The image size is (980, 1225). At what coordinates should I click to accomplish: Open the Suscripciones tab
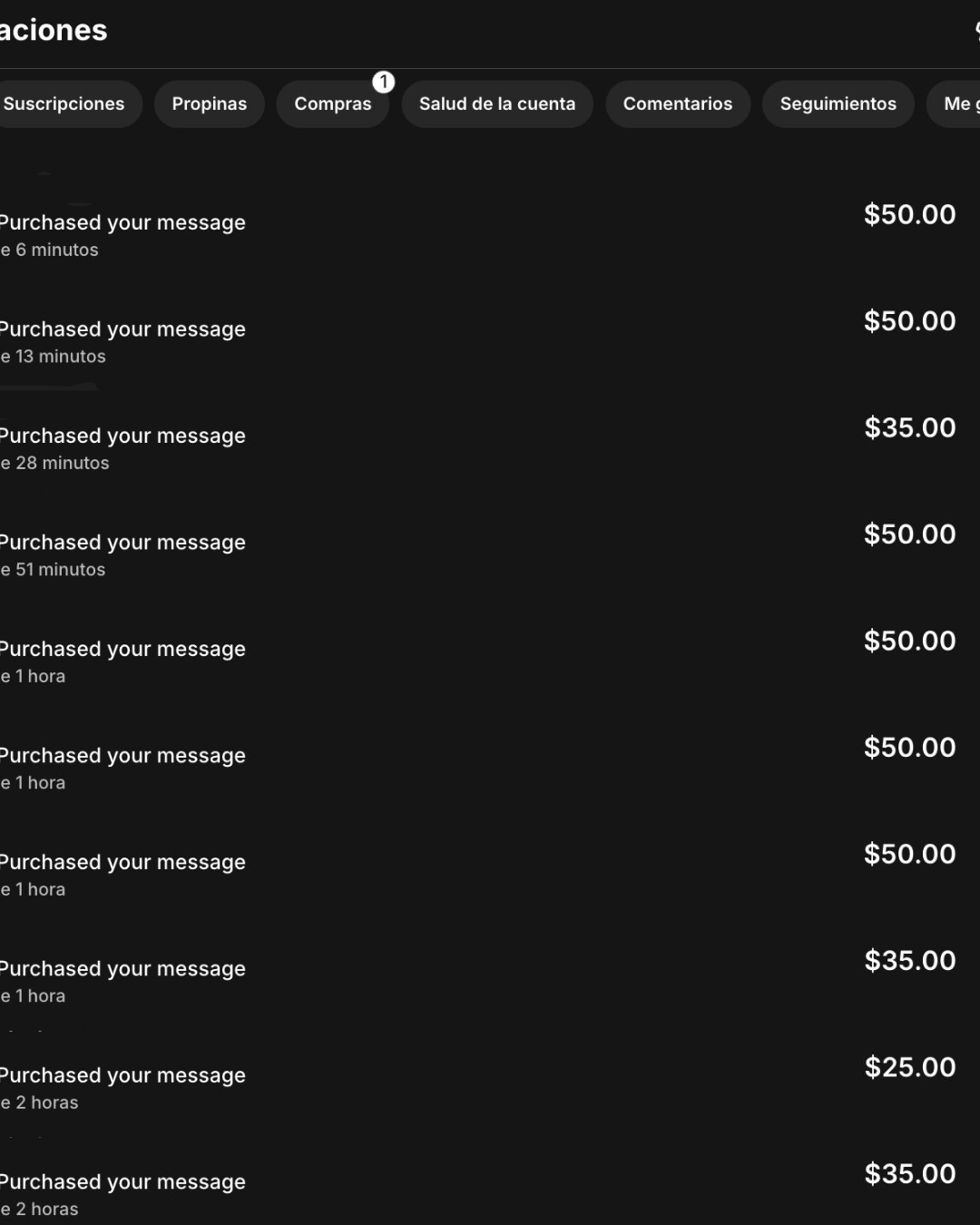tap(65, 104)
